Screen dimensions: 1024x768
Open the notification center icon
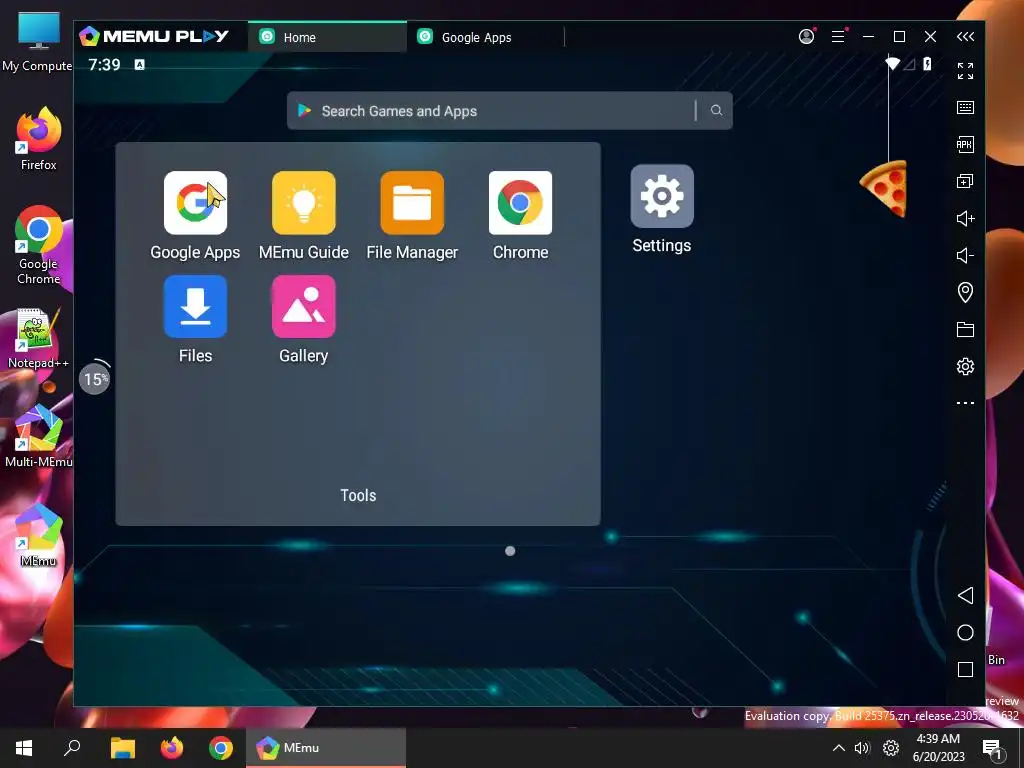pos(992,748)
